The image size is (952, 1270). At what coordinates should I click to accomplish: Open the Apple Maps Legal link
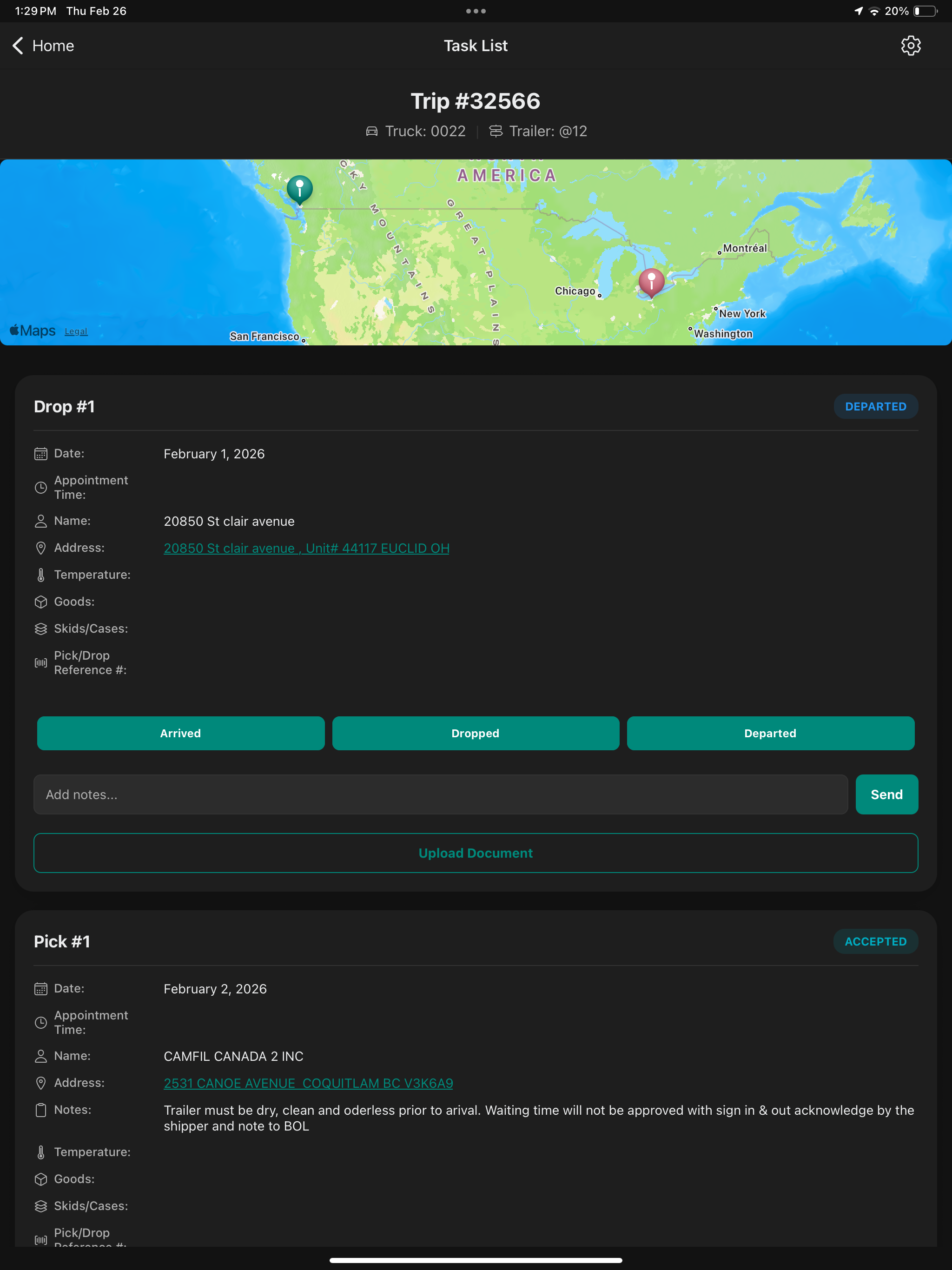point(76,332)
